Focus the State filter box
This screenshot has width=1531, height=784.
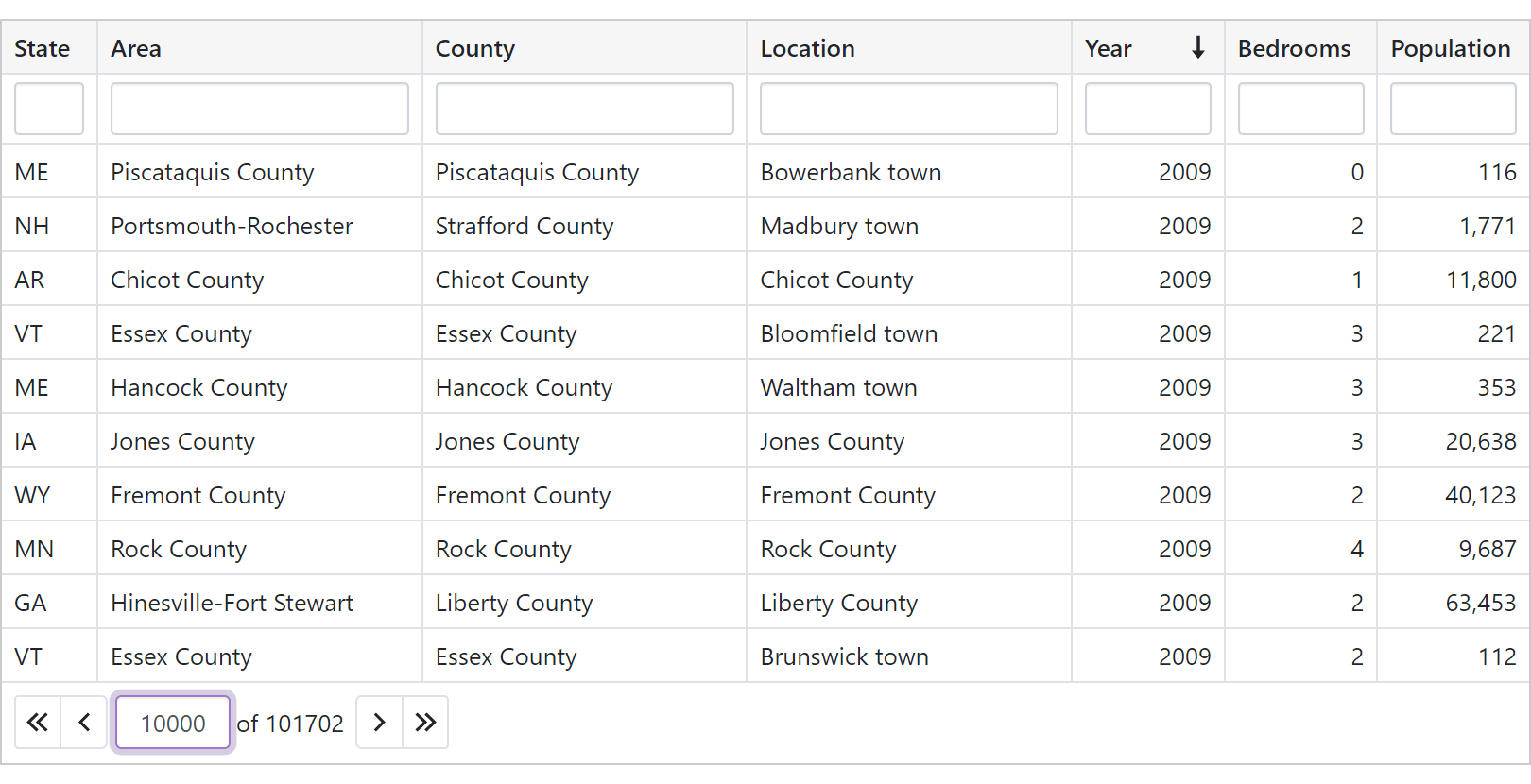49,109
